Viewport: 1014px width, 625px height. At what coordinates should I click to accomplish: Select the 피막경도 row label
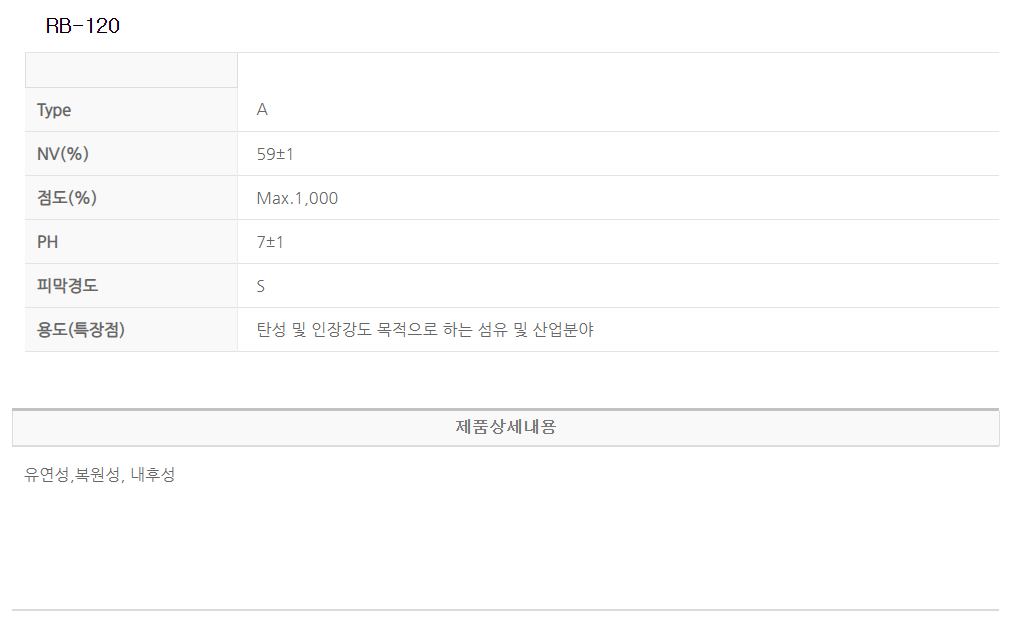67,286
